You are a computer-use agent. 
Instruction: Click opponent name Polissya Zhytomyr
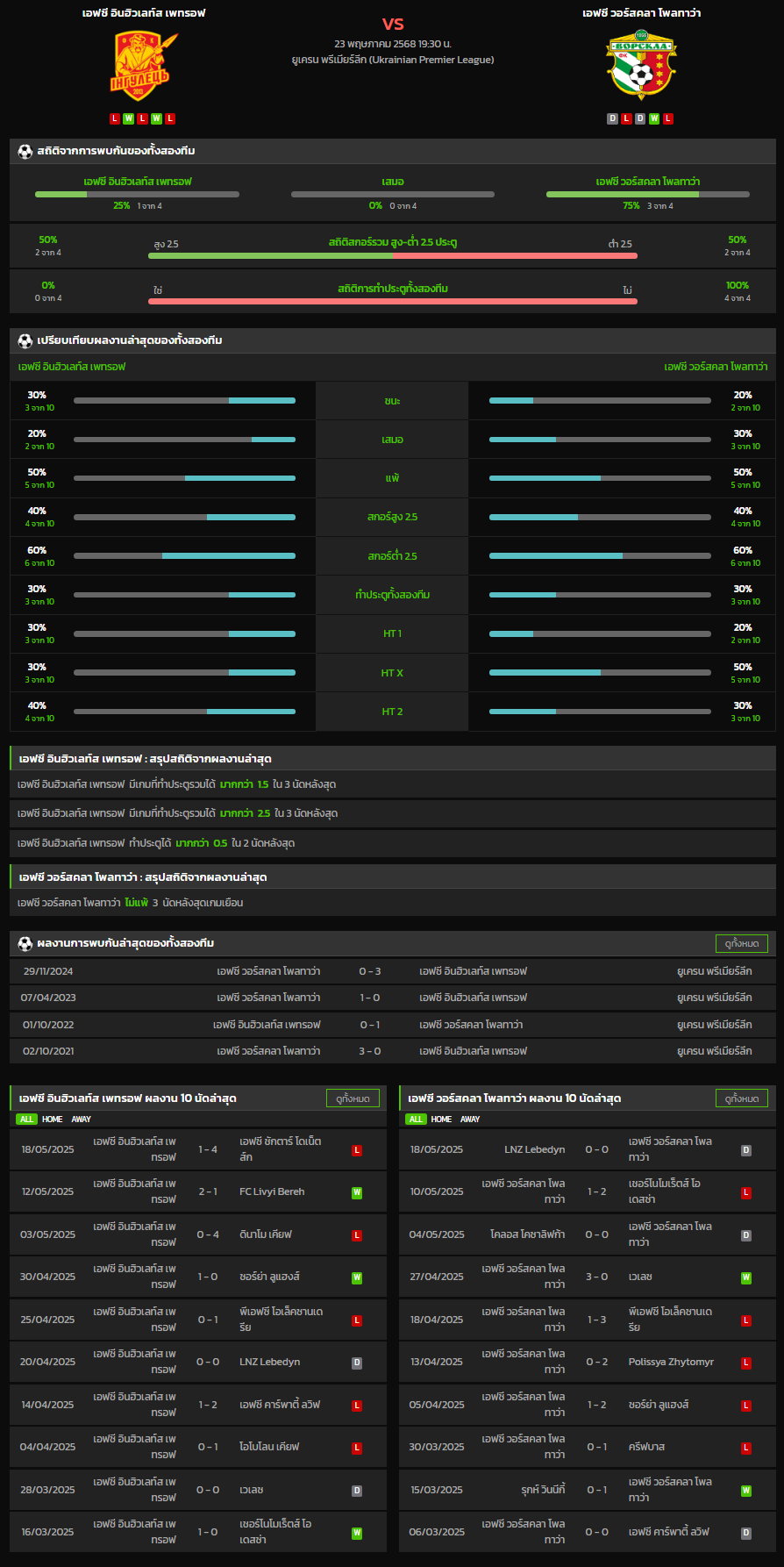(671, 1362)
